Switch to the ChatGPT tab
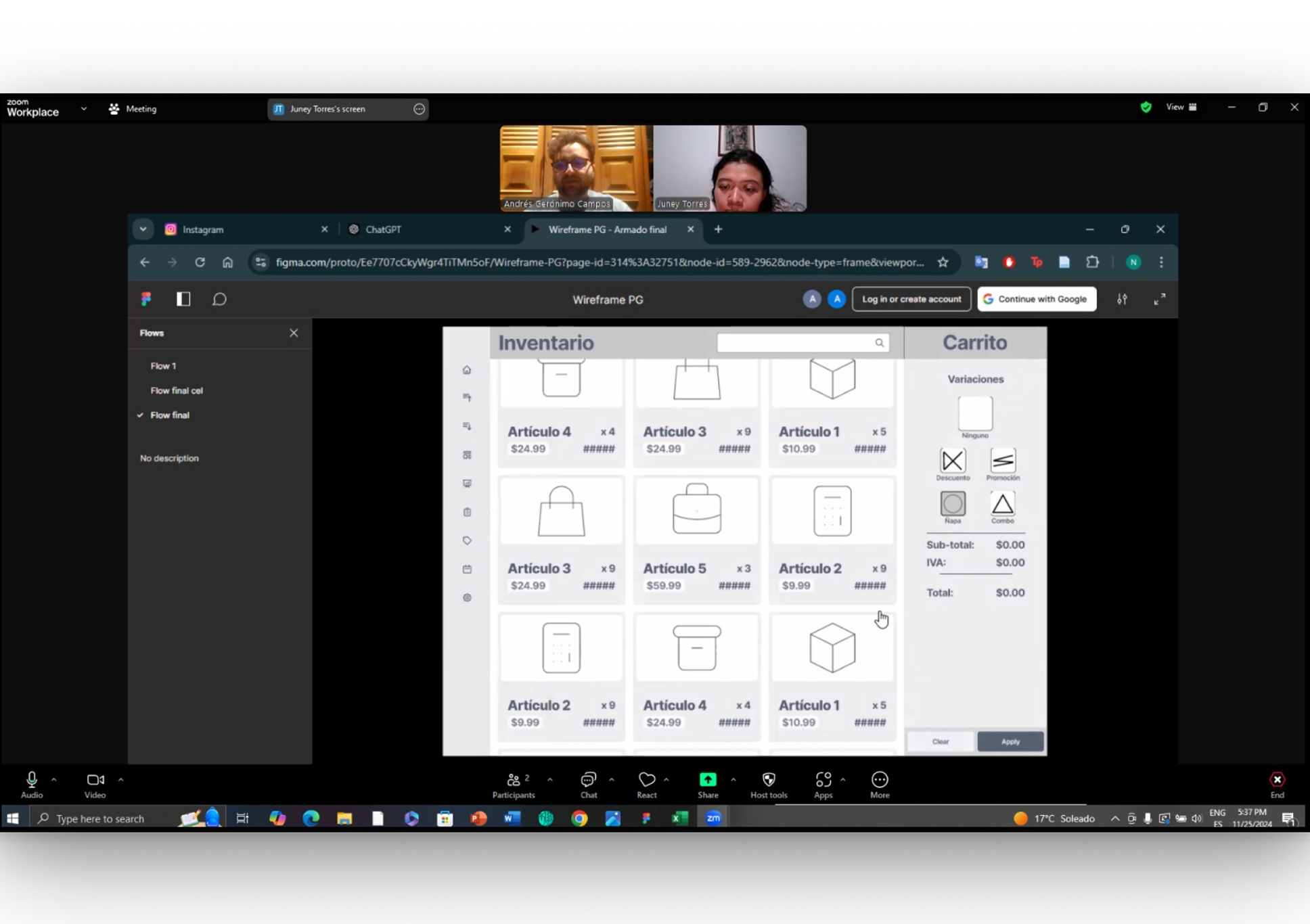Viewport: 1310px width, 924px height. point(384,229)
